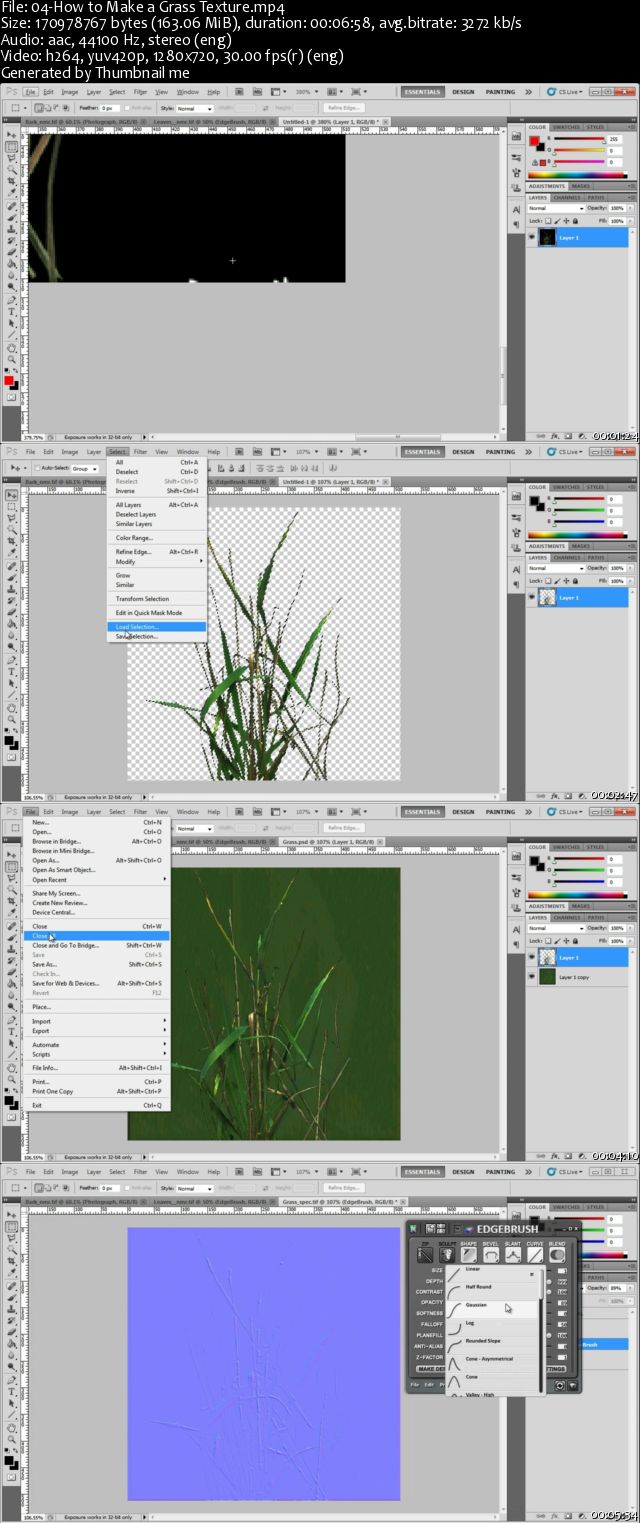The width and height of the screenshot is (640, 1523).
Task: Click Layer 1 copy thumbnail in Layers panel
Action: (x=547, y=977)
